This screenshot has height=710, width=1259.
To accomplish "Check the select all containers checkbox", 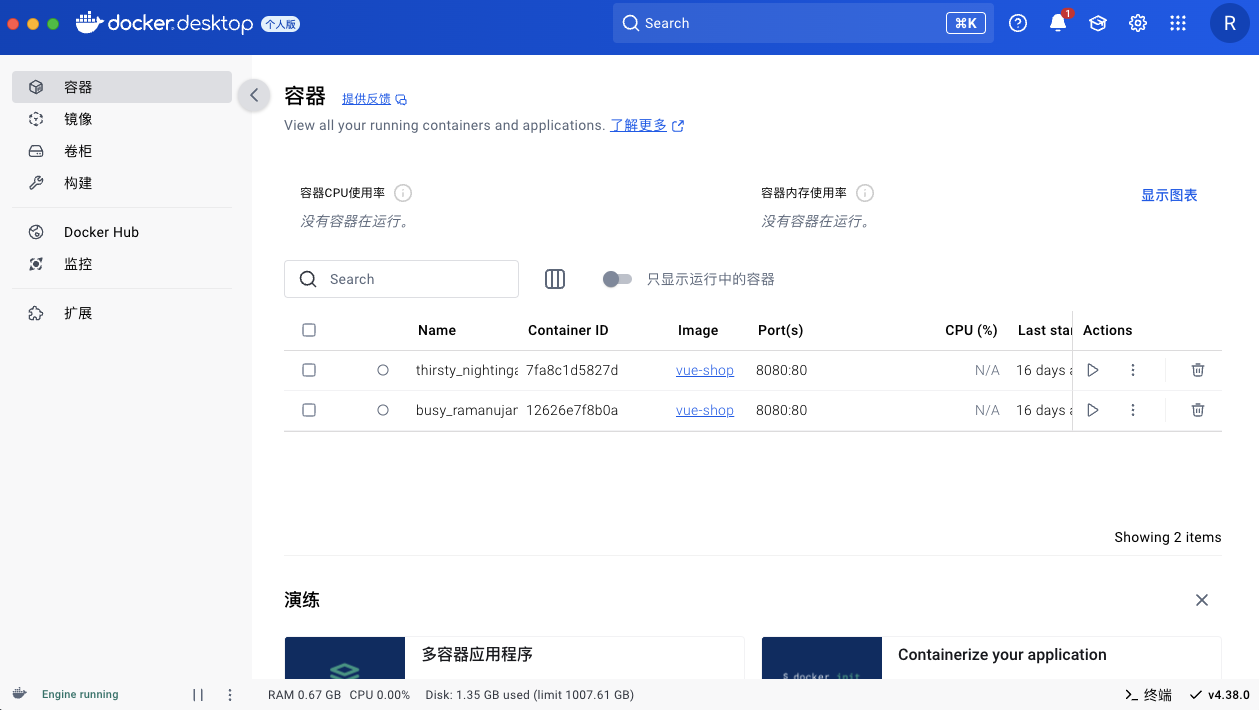I will (x=309, y=330).
